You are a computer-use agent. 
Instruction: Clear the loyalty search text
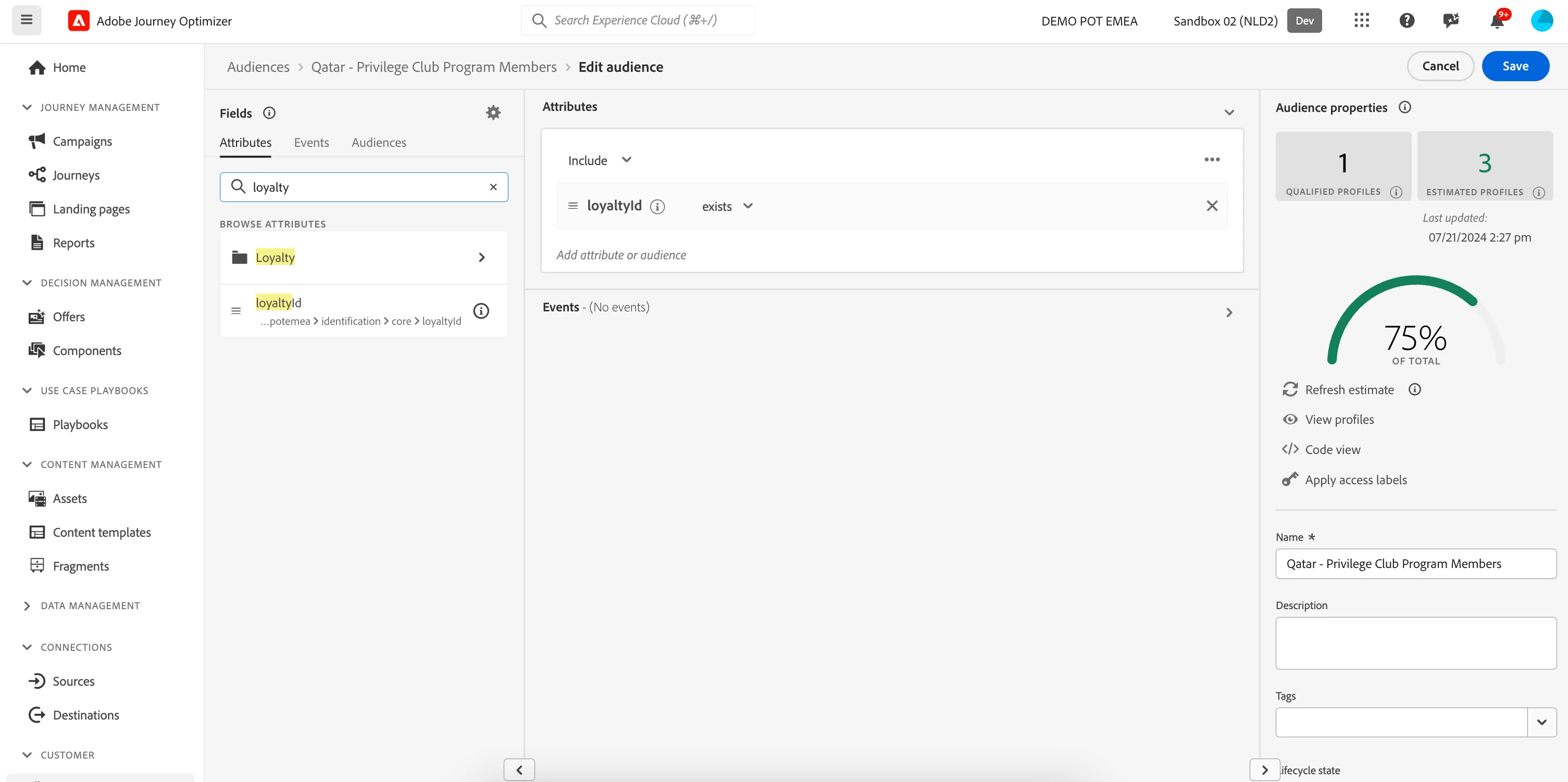click(494, 187)
